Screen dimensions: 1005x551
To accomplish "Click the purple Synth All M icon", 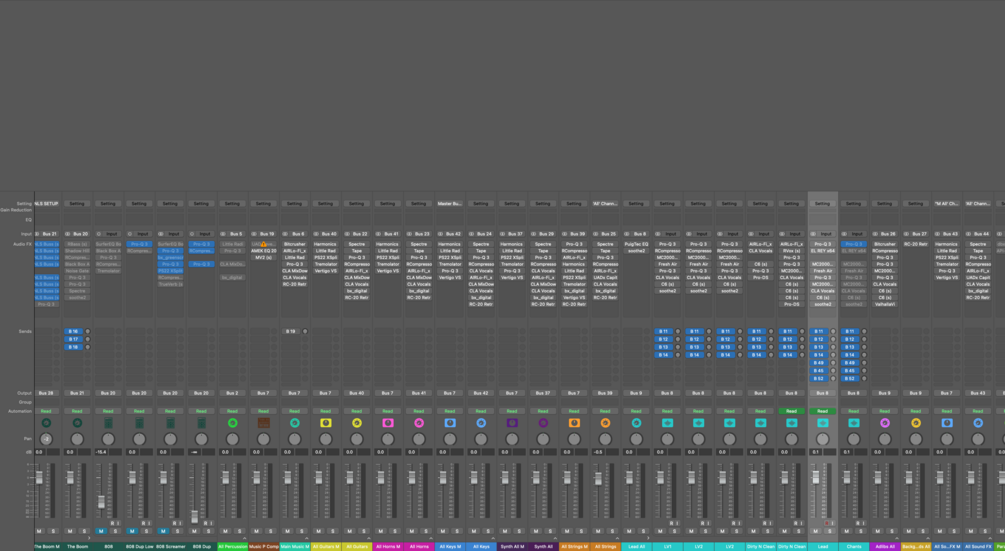I will click(x=511, y=423).
